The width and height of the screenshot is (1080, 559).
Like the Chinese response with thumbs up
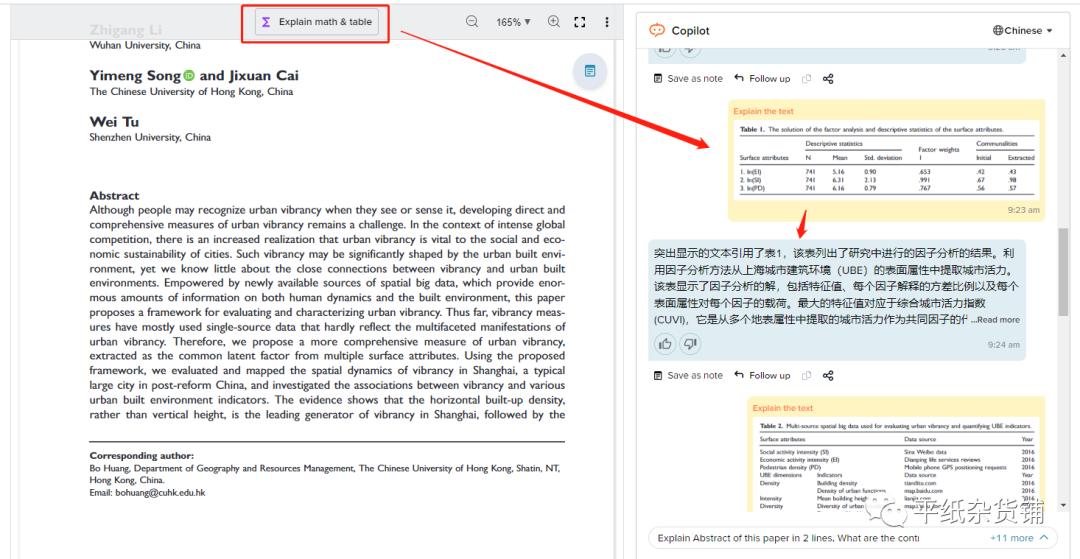665,344
